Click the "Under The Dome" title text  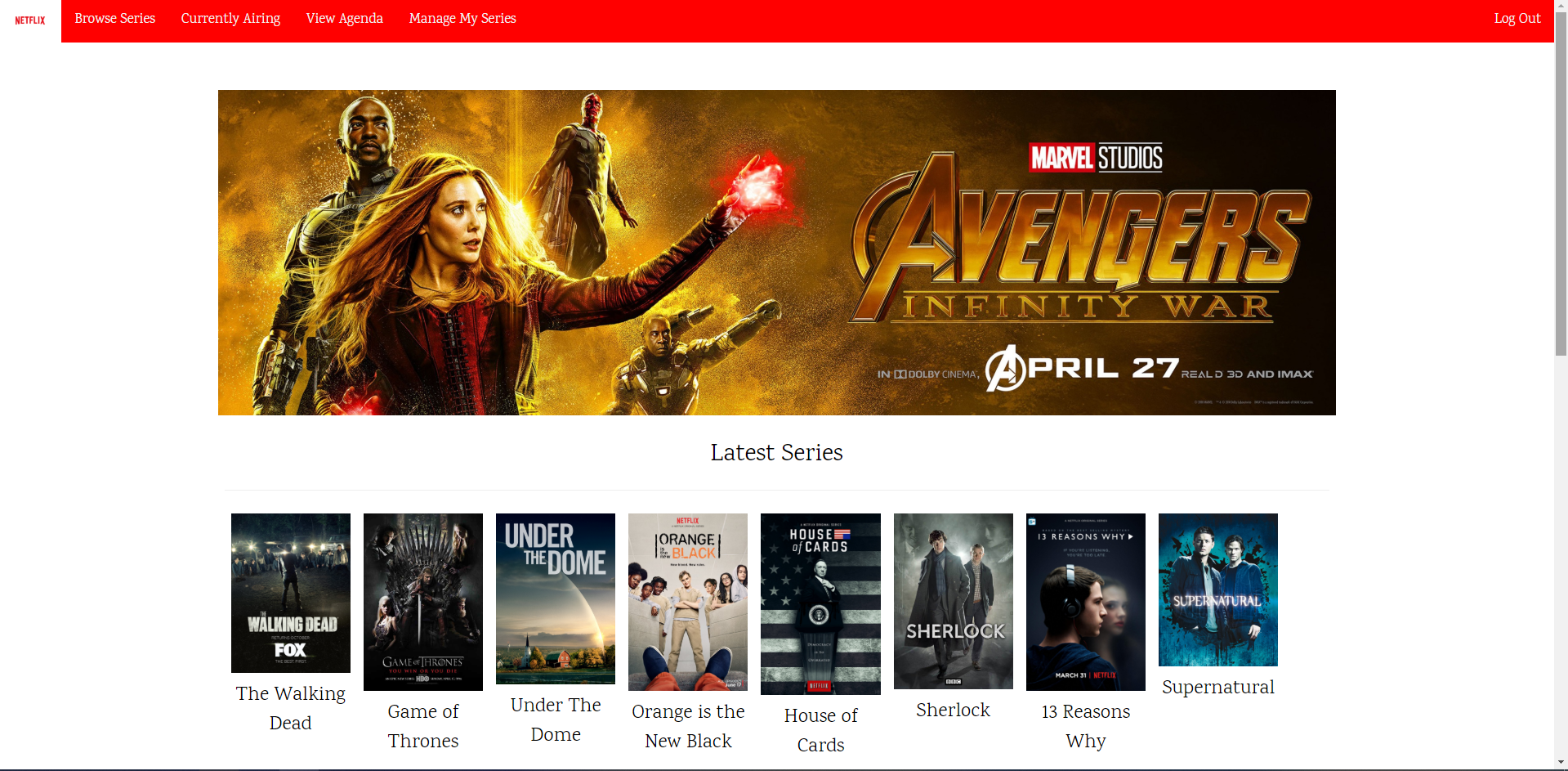click(556, 719)
